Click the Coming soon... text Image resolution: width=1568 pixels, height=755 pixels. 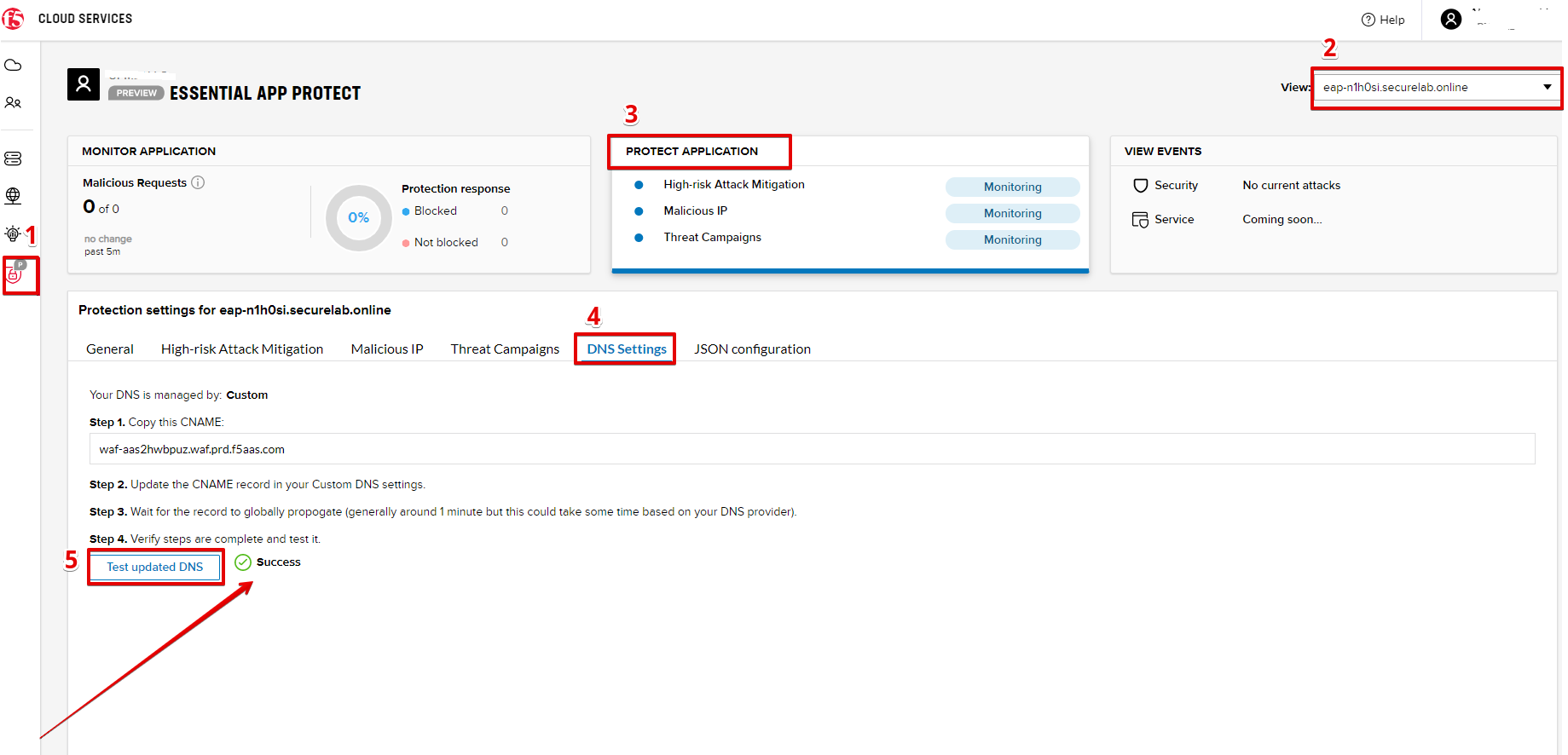1282,219
